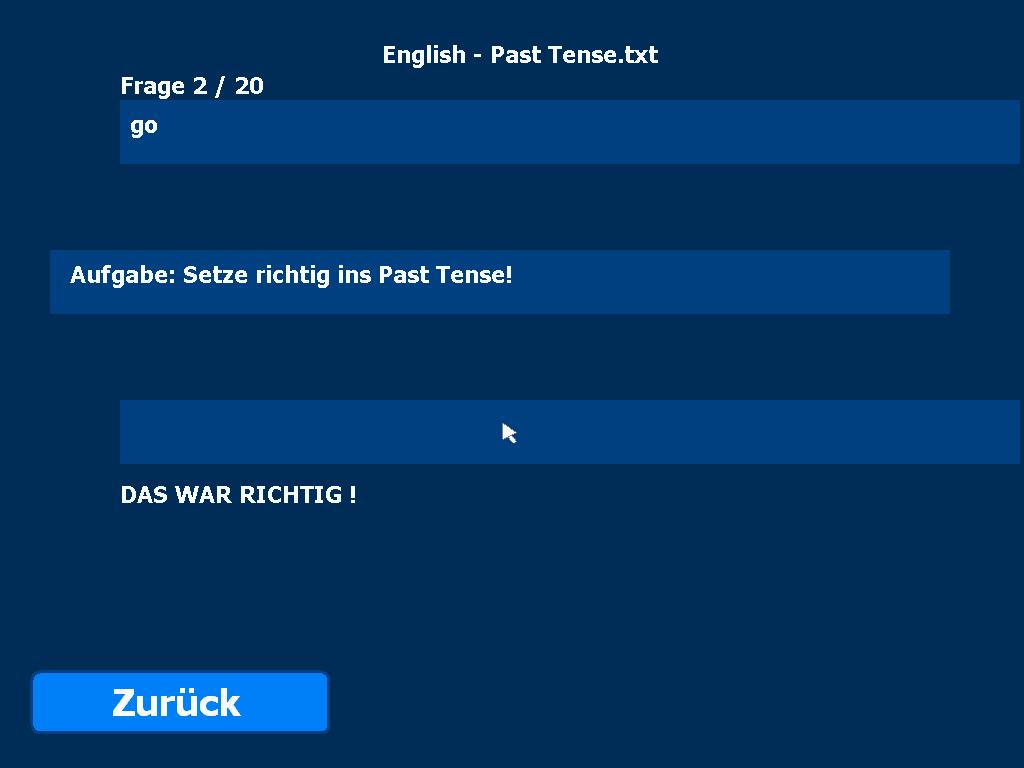This screenshot has height=768, width=1024.
Task: Click the title "English - Past Tense.txt"
Action: pos(520,55)
